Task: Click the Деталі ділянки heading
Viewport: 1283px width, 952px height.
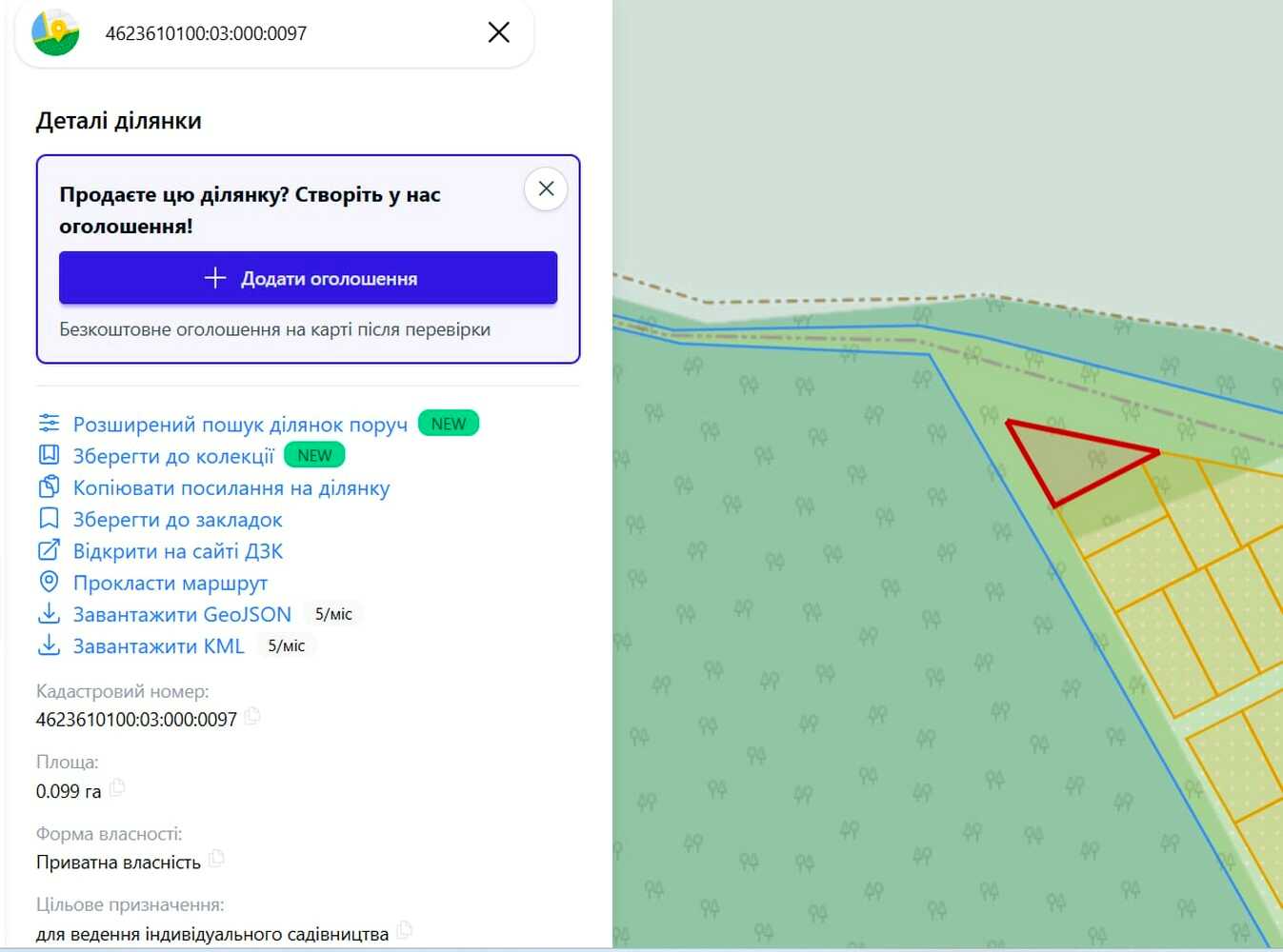Action: (119, 121)
